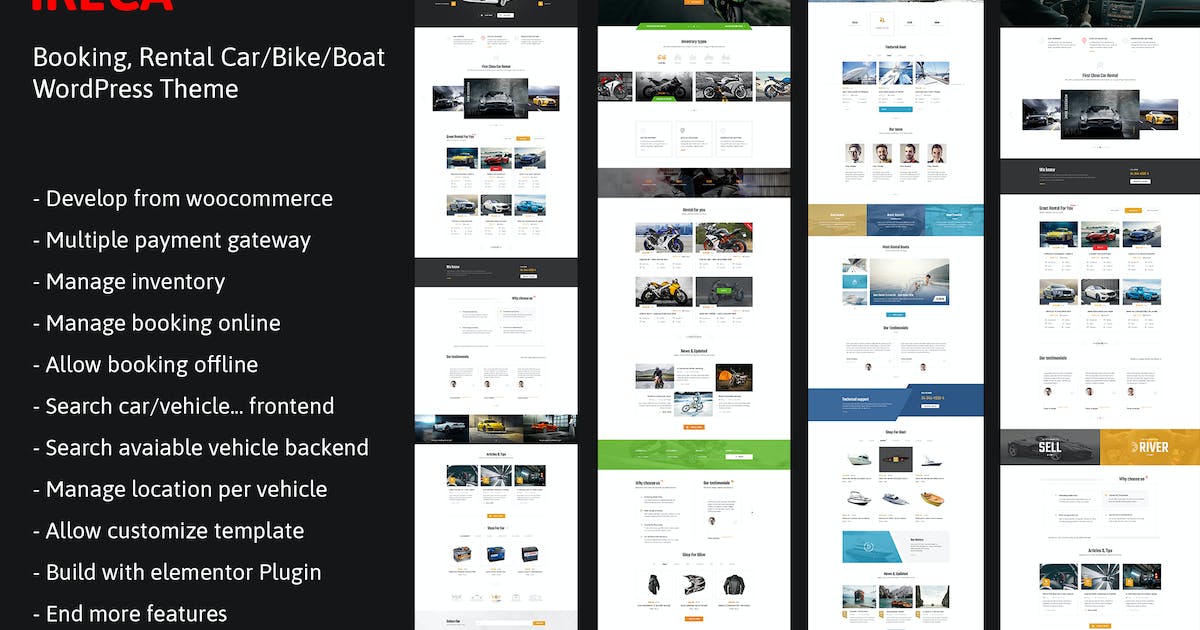Click the middle car battery product in Shop For Car
The height and width of the screenshot is (630, 1200).
(x=496, y=555)
